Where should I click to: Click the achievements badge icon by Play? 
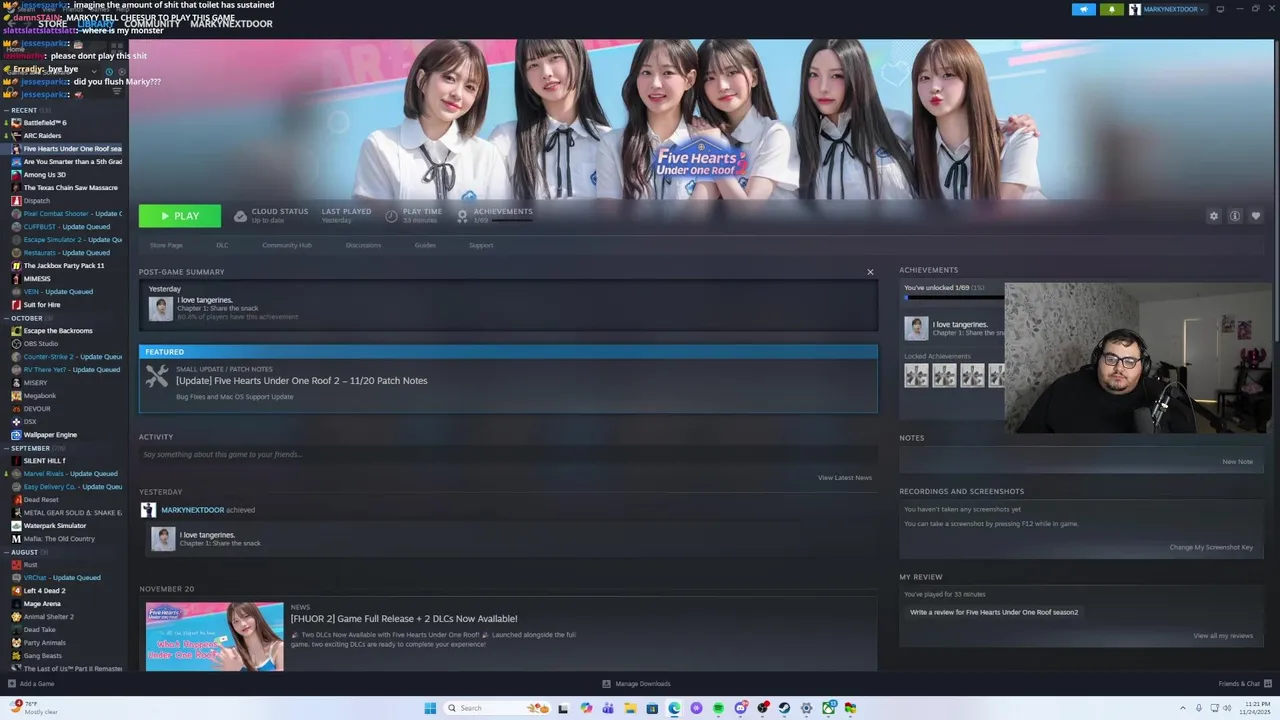pos(462,216)
